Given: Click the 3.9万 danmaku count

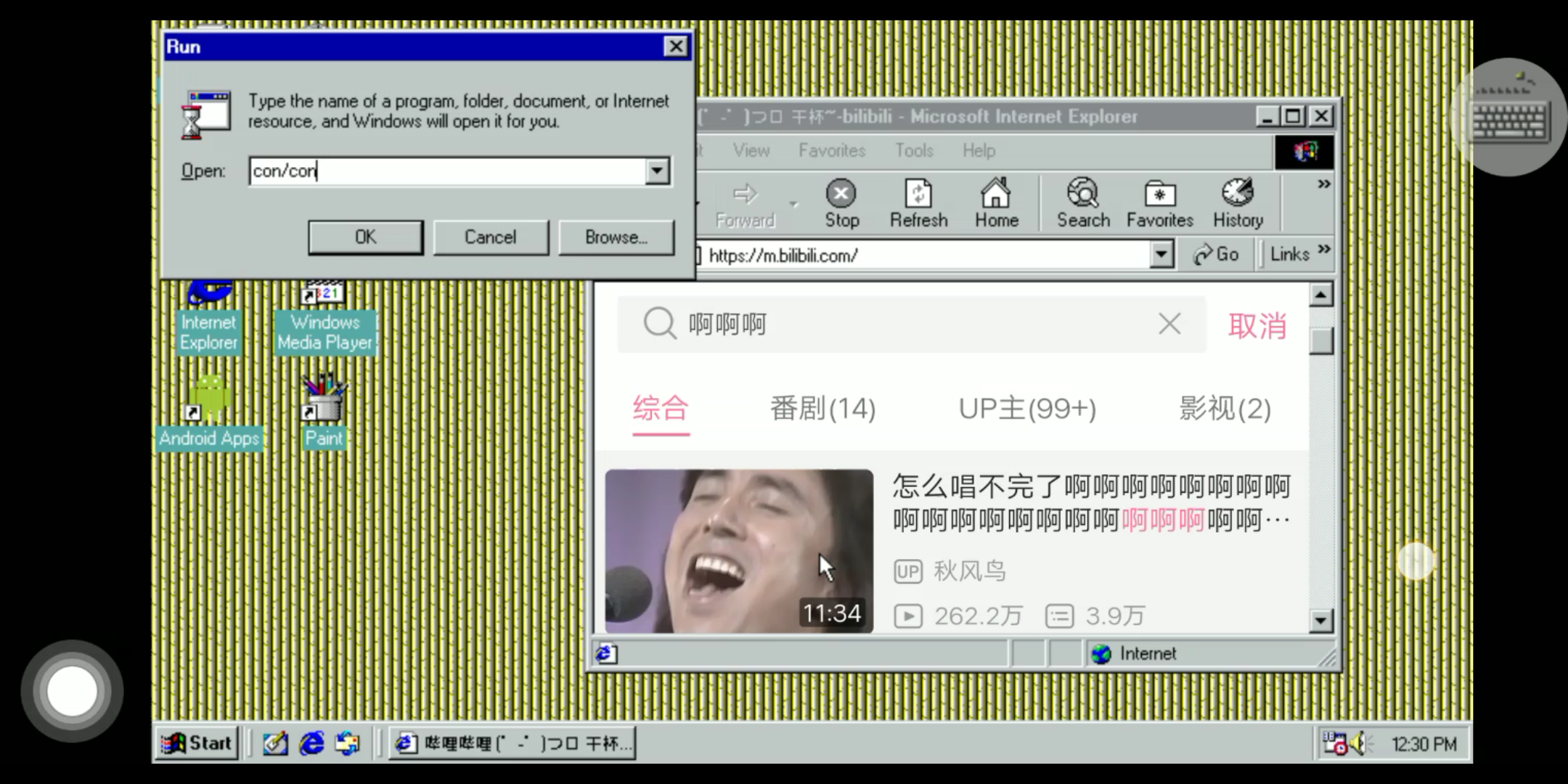Looking at the screenshot, I should coord(1095,616).
